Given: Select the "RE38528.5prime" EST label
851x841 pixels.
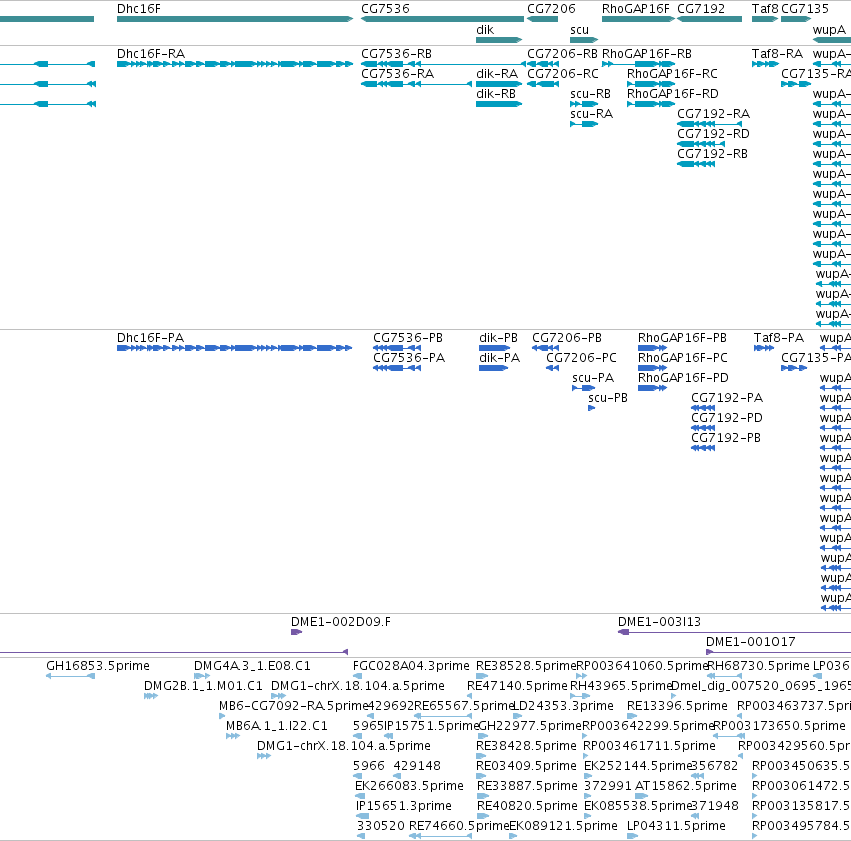Looking at the screenshot, I should click(x=526, y=666).
